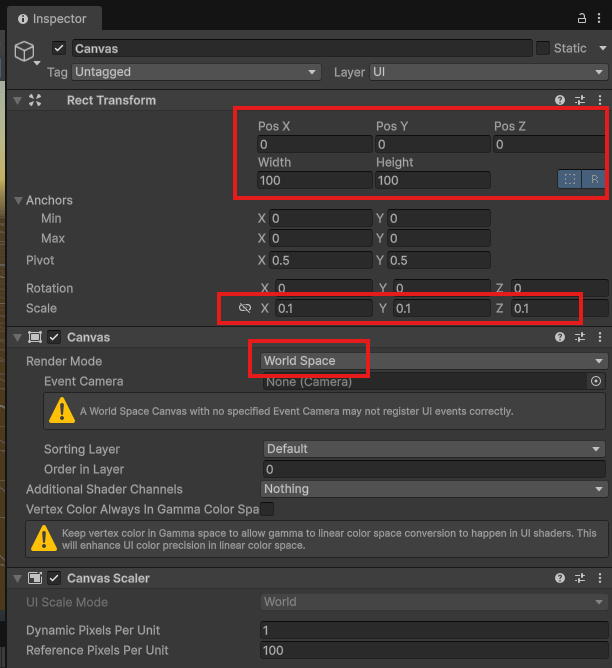Click the Order in Layer input field

(433, 469)
